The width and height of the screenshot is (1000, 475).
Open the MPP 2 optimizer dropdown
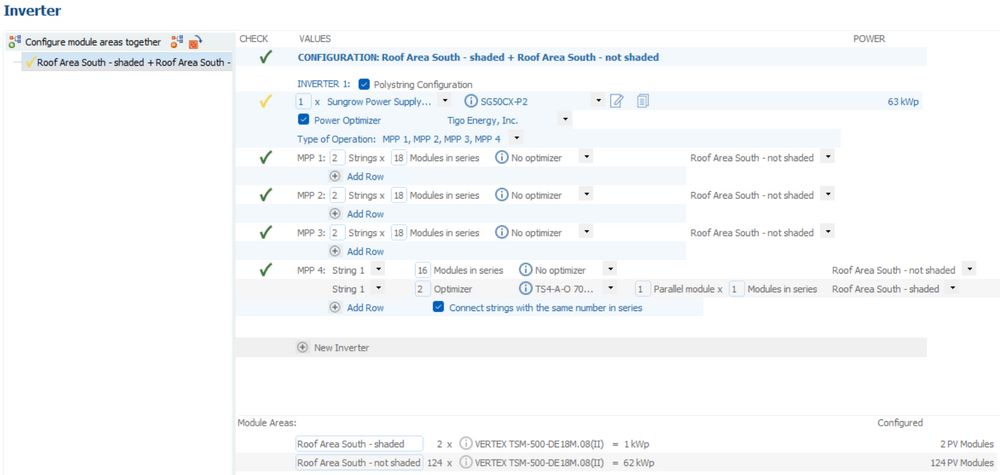pyautogui.click(x=586, y=195)
